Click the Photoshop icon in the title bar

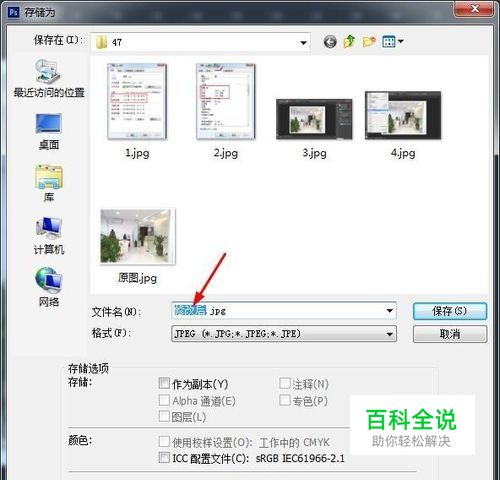(14, 12)
